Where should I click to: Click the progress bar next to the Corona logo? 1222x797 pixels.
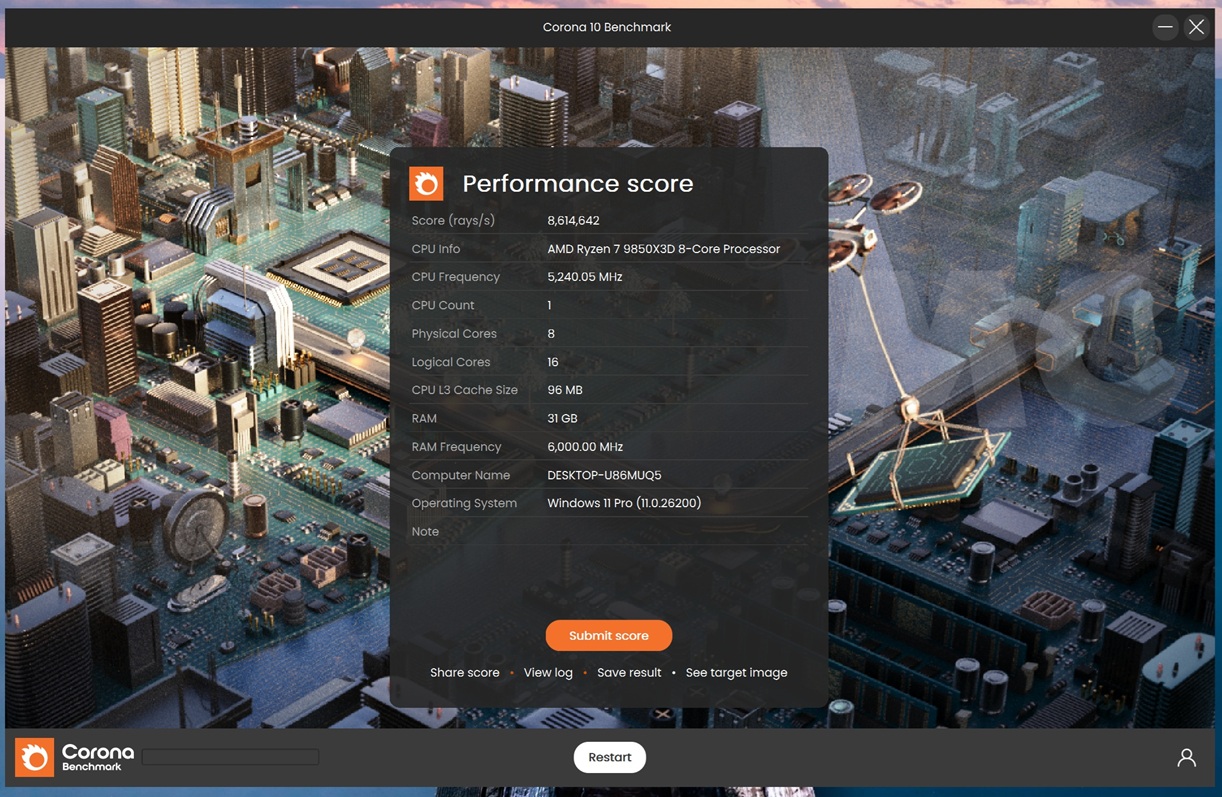point(230,756)
